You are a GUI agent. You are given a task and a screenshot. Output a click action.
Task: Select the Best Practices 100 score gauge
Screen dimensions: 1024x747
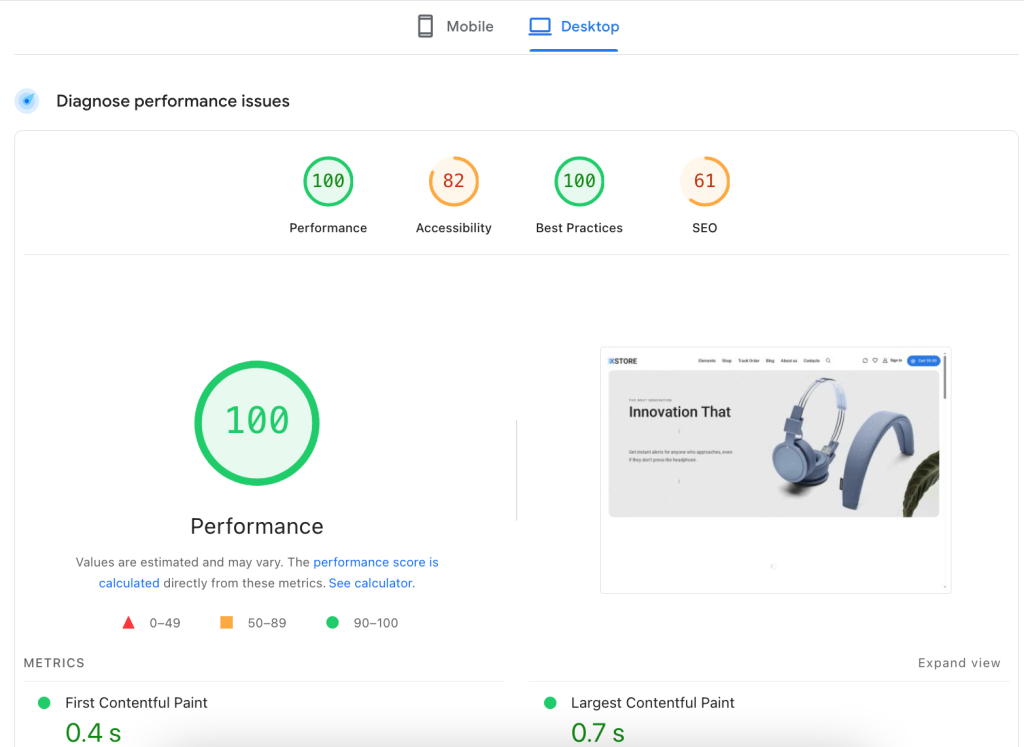click(579, 181)
